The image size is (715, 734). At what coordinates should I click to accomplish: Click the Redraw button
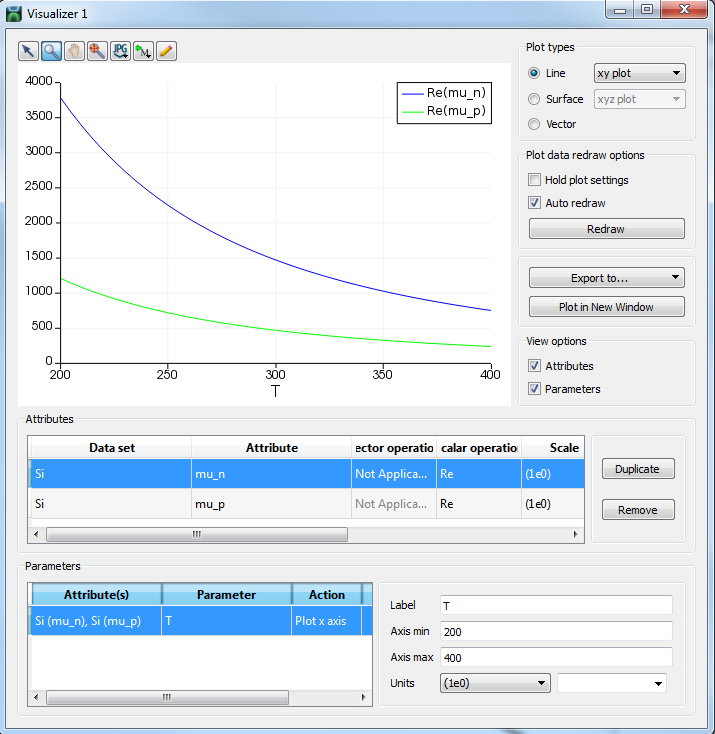(606, 229)
